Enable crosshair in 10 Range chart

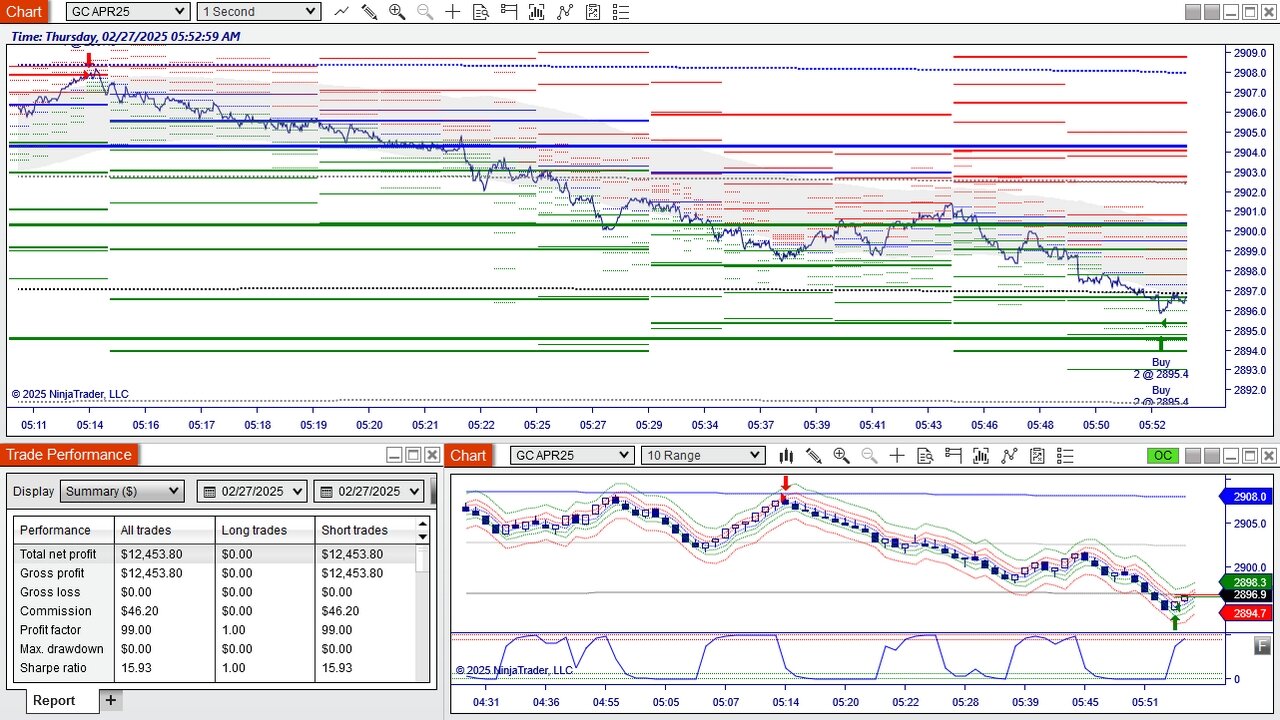(x=897, y=456)
